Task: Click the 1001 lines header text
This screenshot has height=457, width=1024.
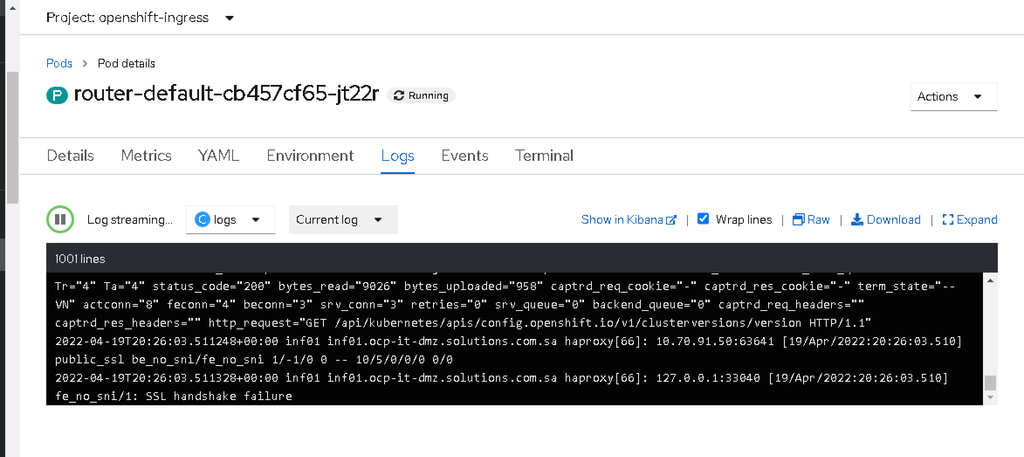Action: click(80, 259)
